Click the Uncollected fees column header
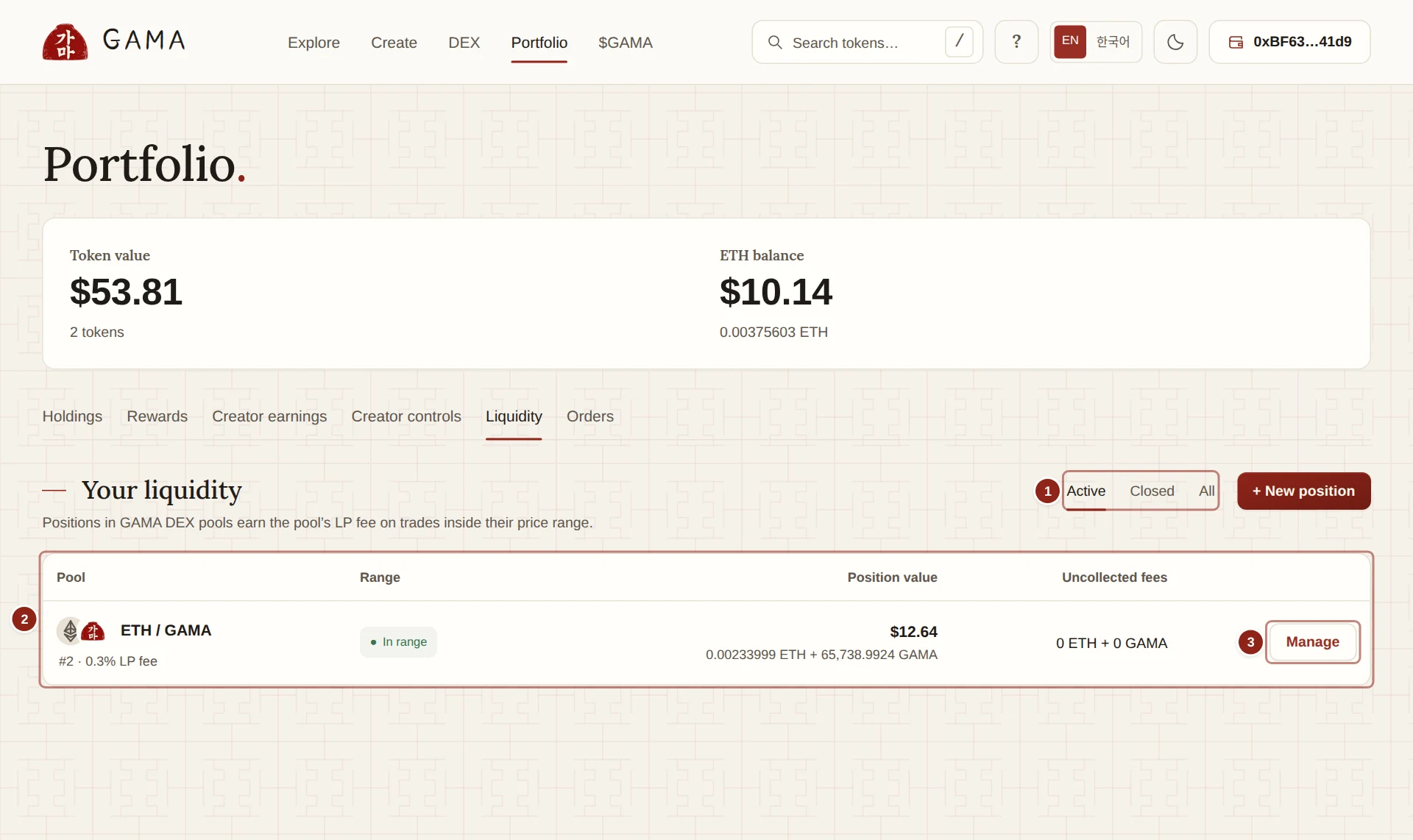The image size is (1413, 840). tap(1114, 577)
